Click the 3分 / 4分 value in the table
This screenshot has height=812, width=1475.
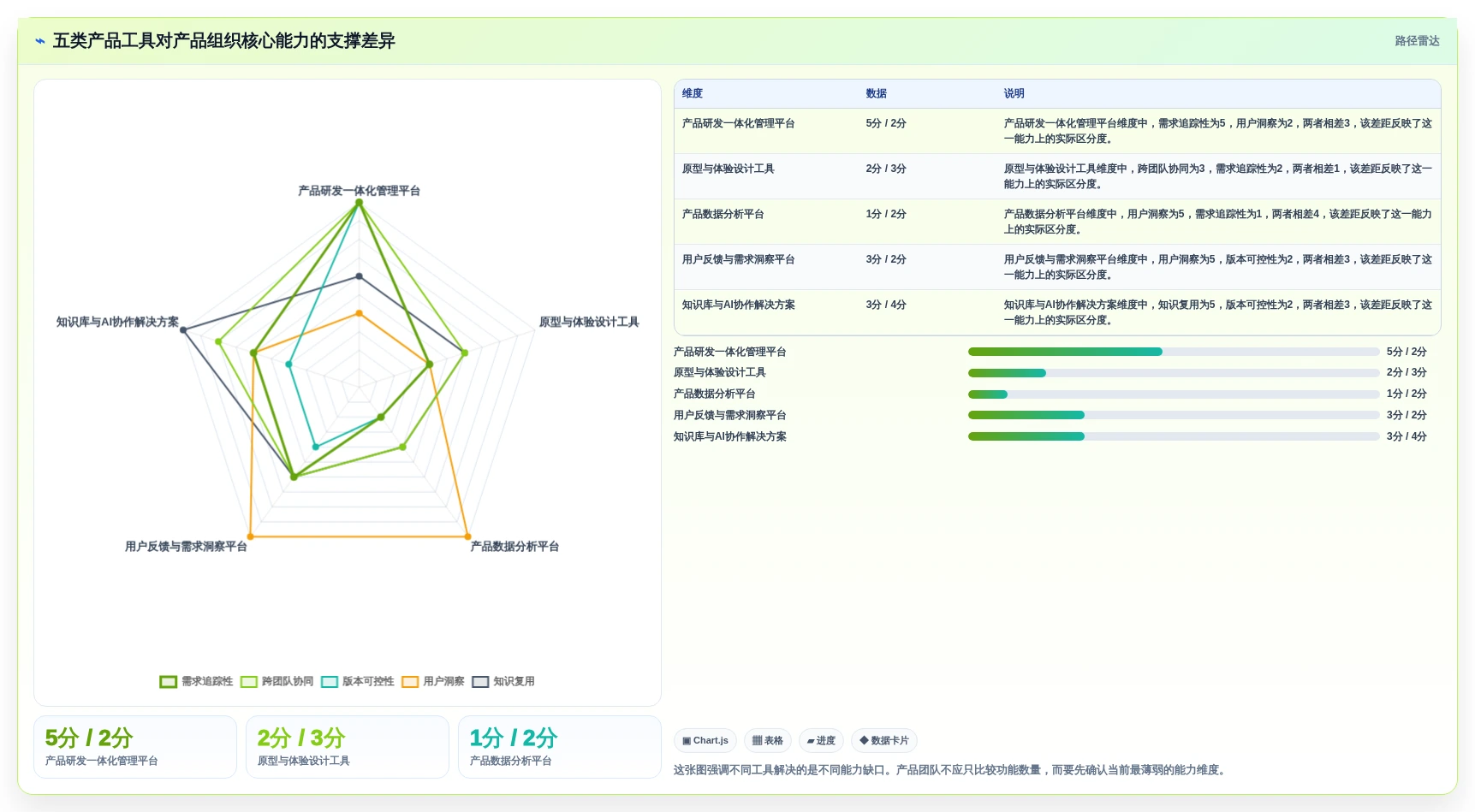[886, 305]
